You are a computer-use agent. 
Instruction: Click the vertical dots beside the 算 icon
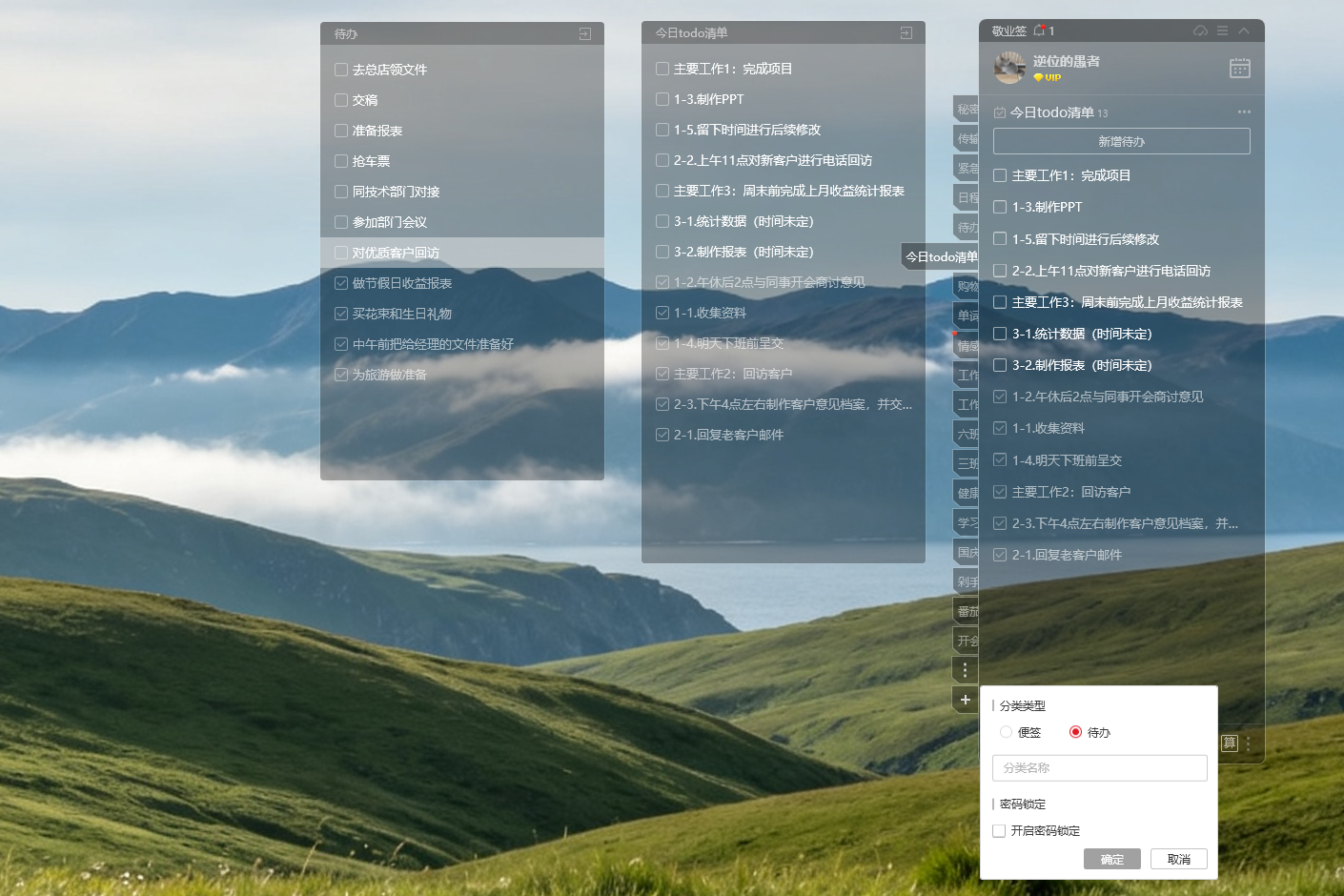click(1248, 743)
